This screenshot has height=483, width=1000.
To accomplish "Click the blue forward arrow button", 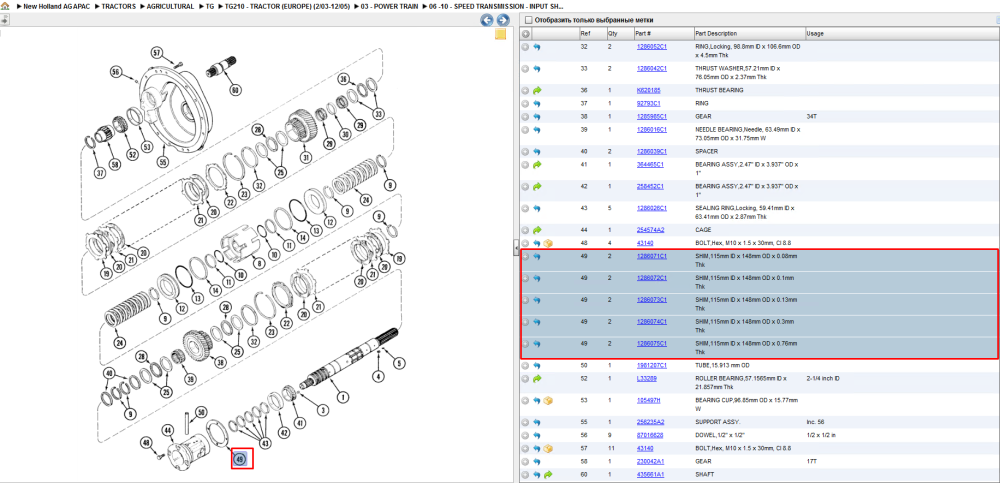I will pyautogui.click(x=503, y=20).
